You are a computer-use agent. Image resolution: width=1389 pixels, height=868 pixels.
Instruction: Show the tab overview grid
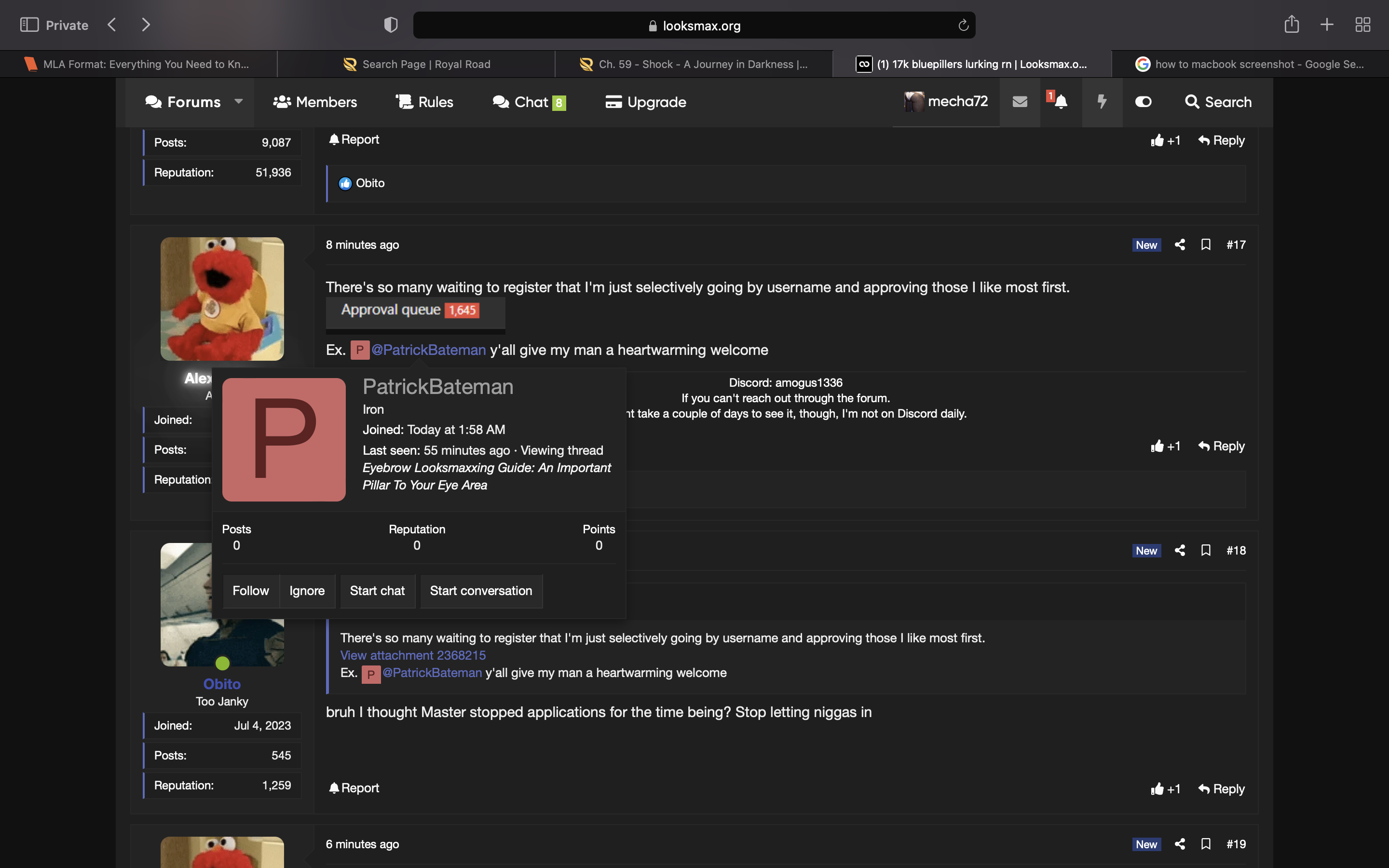coord(1362,25)
